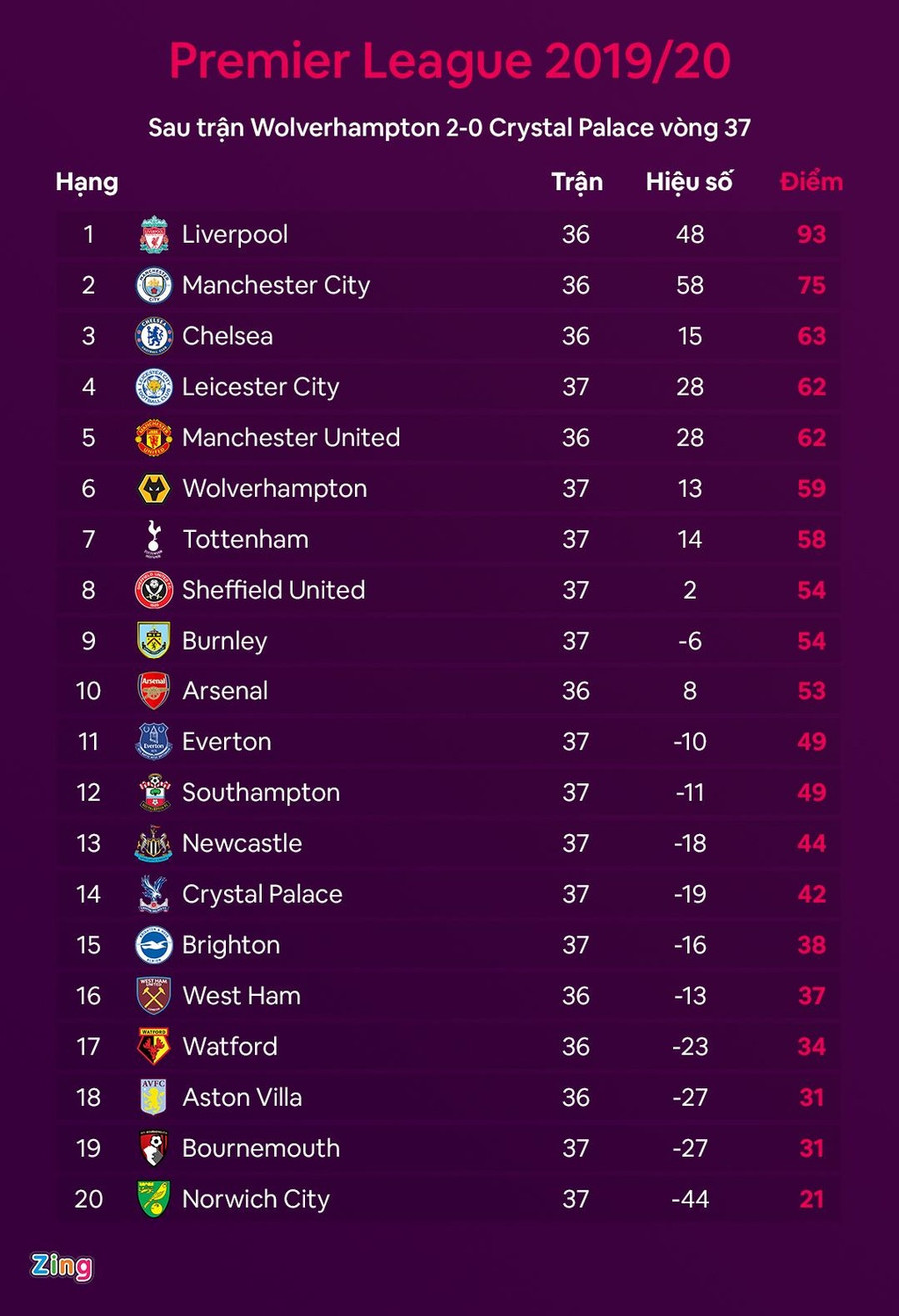Click Liverpool's 93 points value
Image resolution: width=899 pixels, height=1316 pixels.
(x=811, y=235)
